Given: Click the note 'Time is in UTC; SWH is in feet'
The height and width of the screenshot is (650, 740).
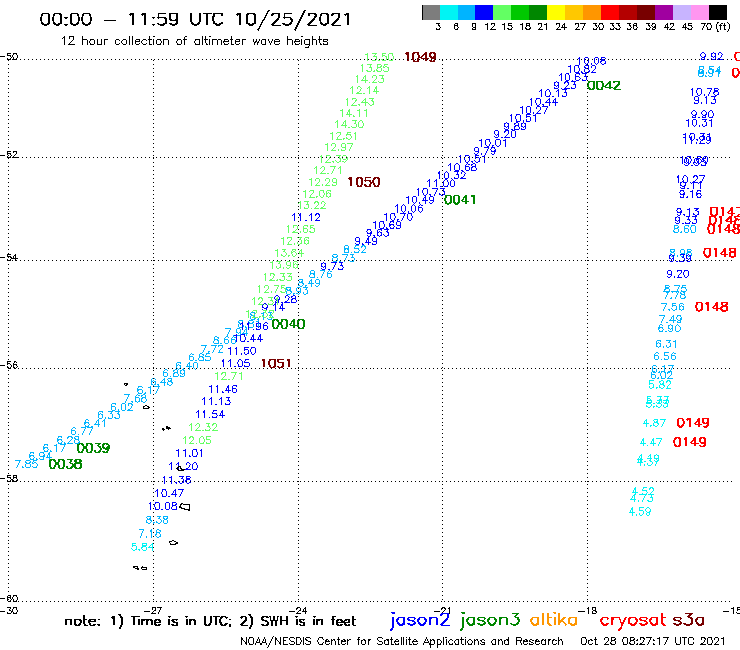Looking at the screenshot, I should 210,621.
